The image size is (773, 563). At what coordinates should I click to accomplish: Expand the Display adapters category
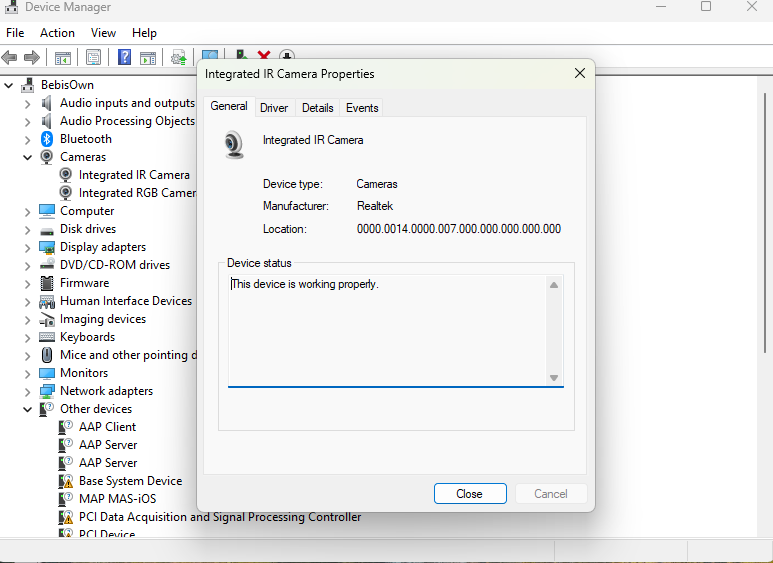pos(27,247)
